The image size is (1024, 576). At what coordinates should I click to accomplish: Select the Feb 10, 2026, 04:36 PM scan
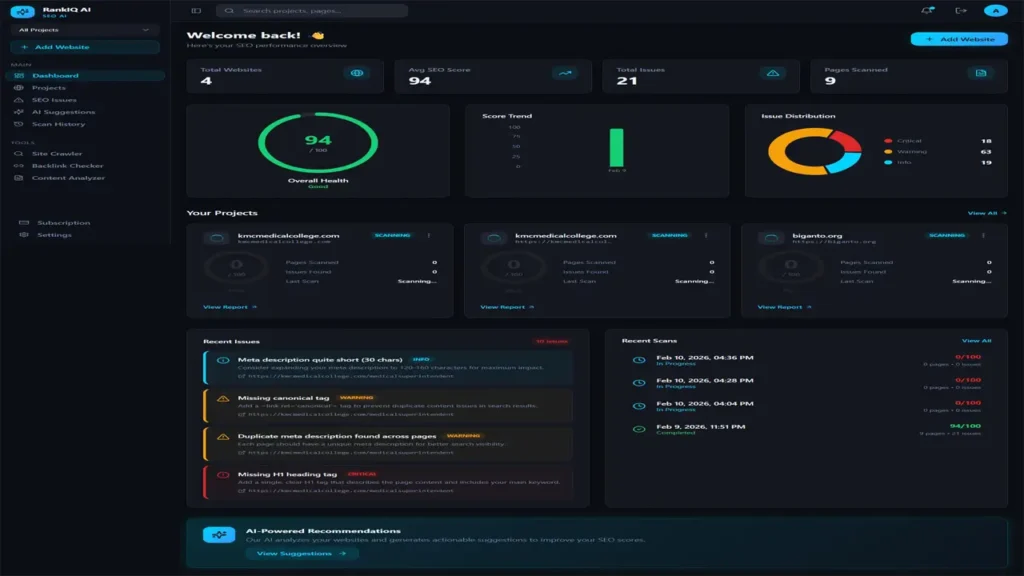[x=806, y=360]
